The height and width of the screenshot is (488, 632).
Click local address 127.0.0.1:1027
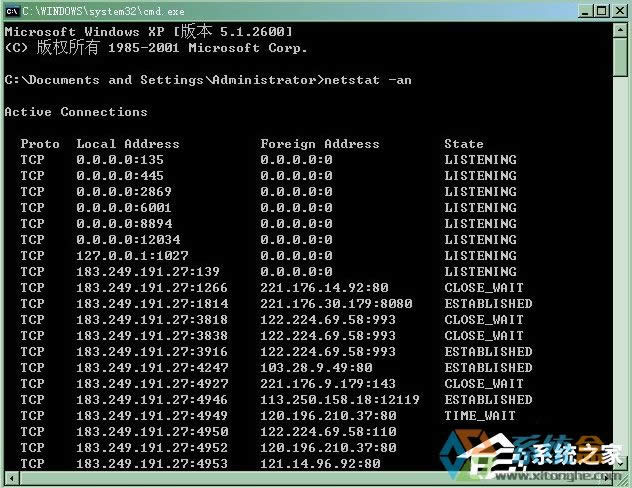132,255
